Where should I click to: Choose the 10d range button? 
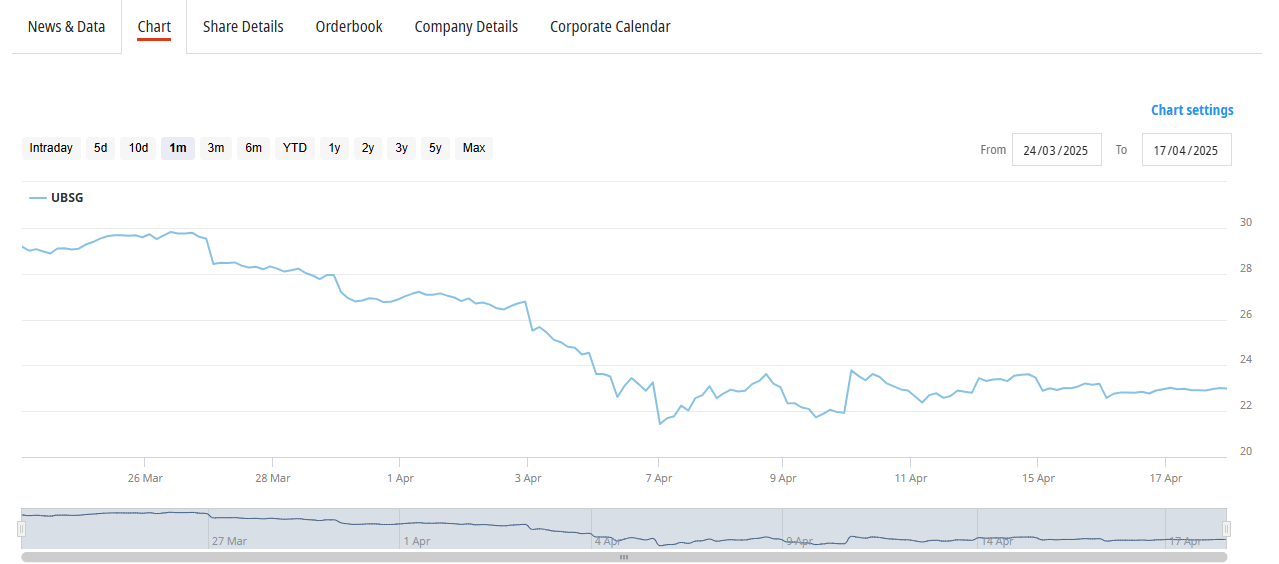click(138, 149)
